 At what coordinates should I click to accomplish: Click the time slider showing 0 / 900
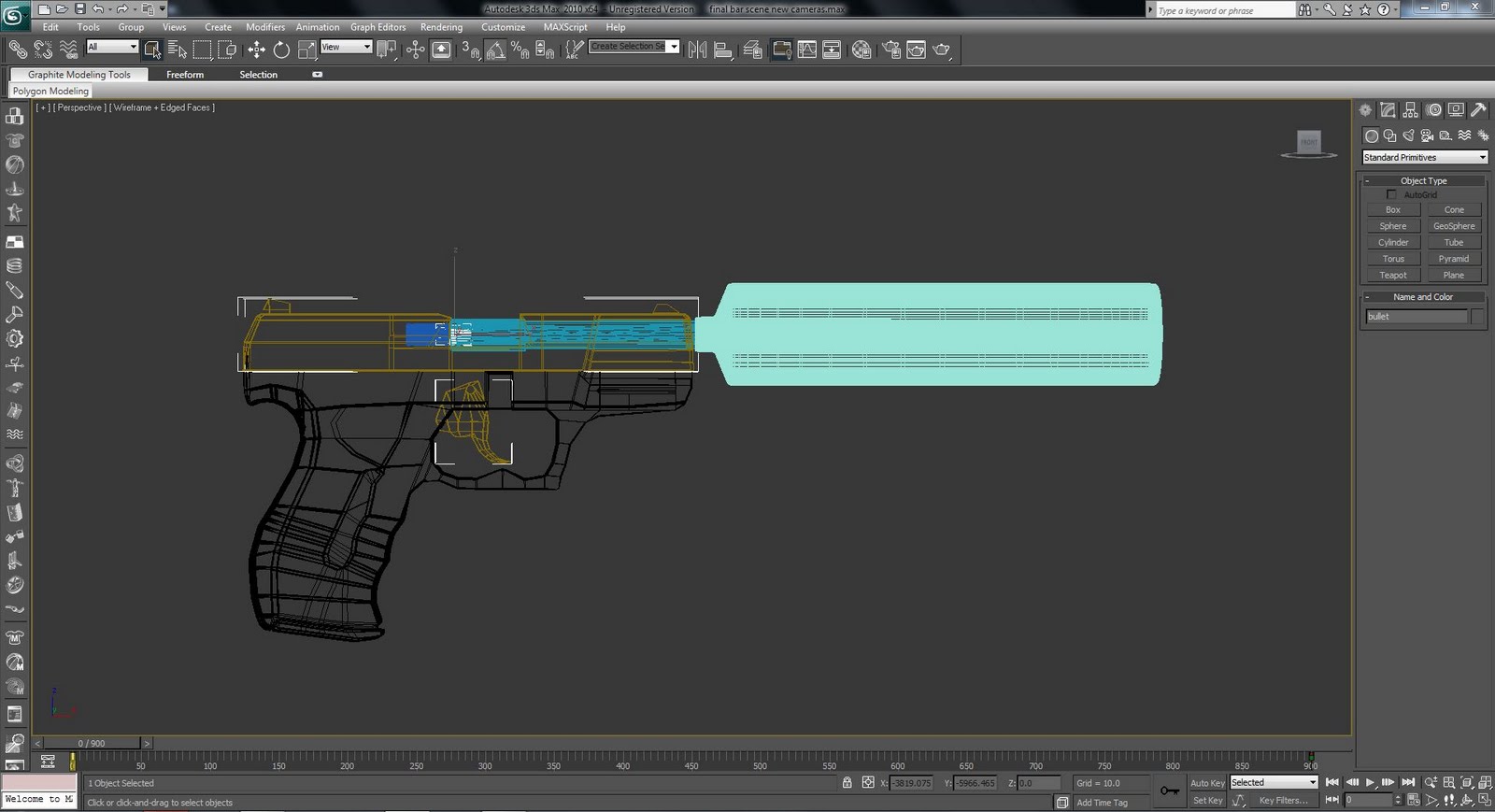[x=92, y=743]
